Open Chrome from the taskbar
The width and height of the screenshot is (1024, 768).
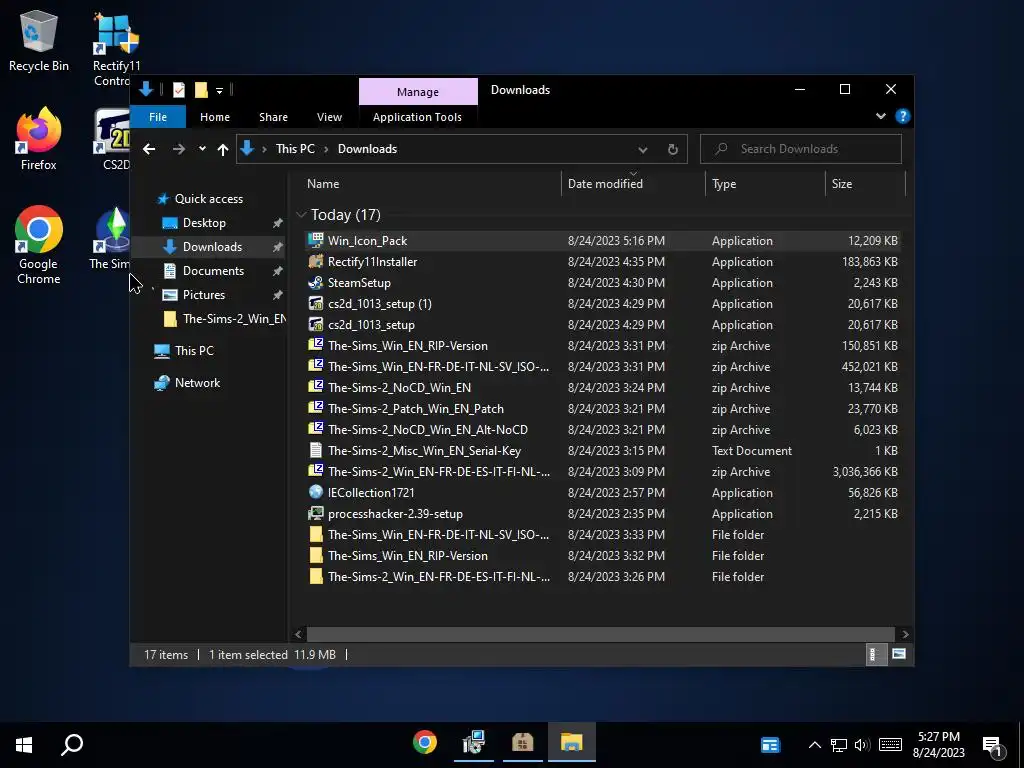(x=424, y=743)
